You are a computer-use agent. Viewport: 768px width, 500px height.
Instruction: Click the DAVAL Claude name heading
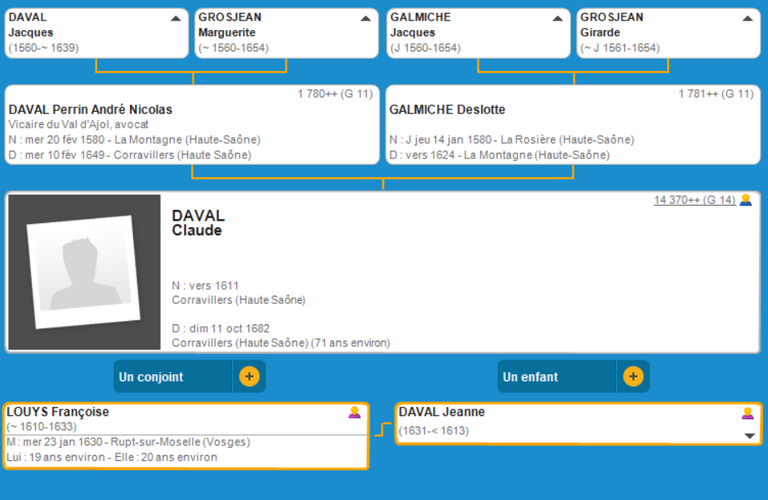[x=198, y=223]
